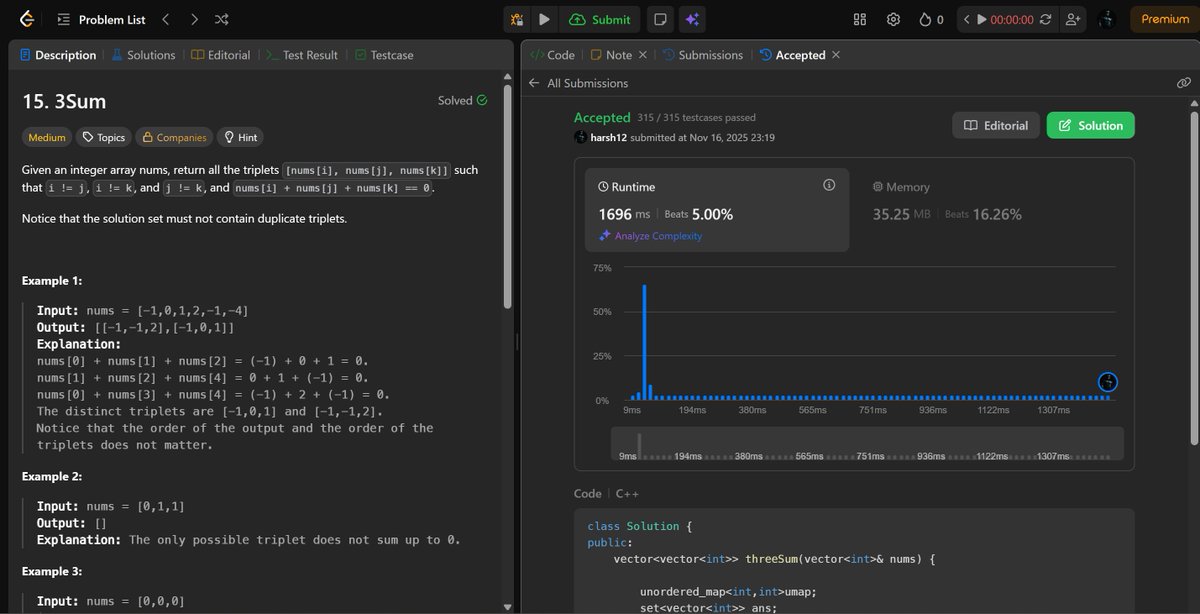Open the debug tool icon
The image size is (1200, 614).
pyautogui.click(x=518, y=18)
